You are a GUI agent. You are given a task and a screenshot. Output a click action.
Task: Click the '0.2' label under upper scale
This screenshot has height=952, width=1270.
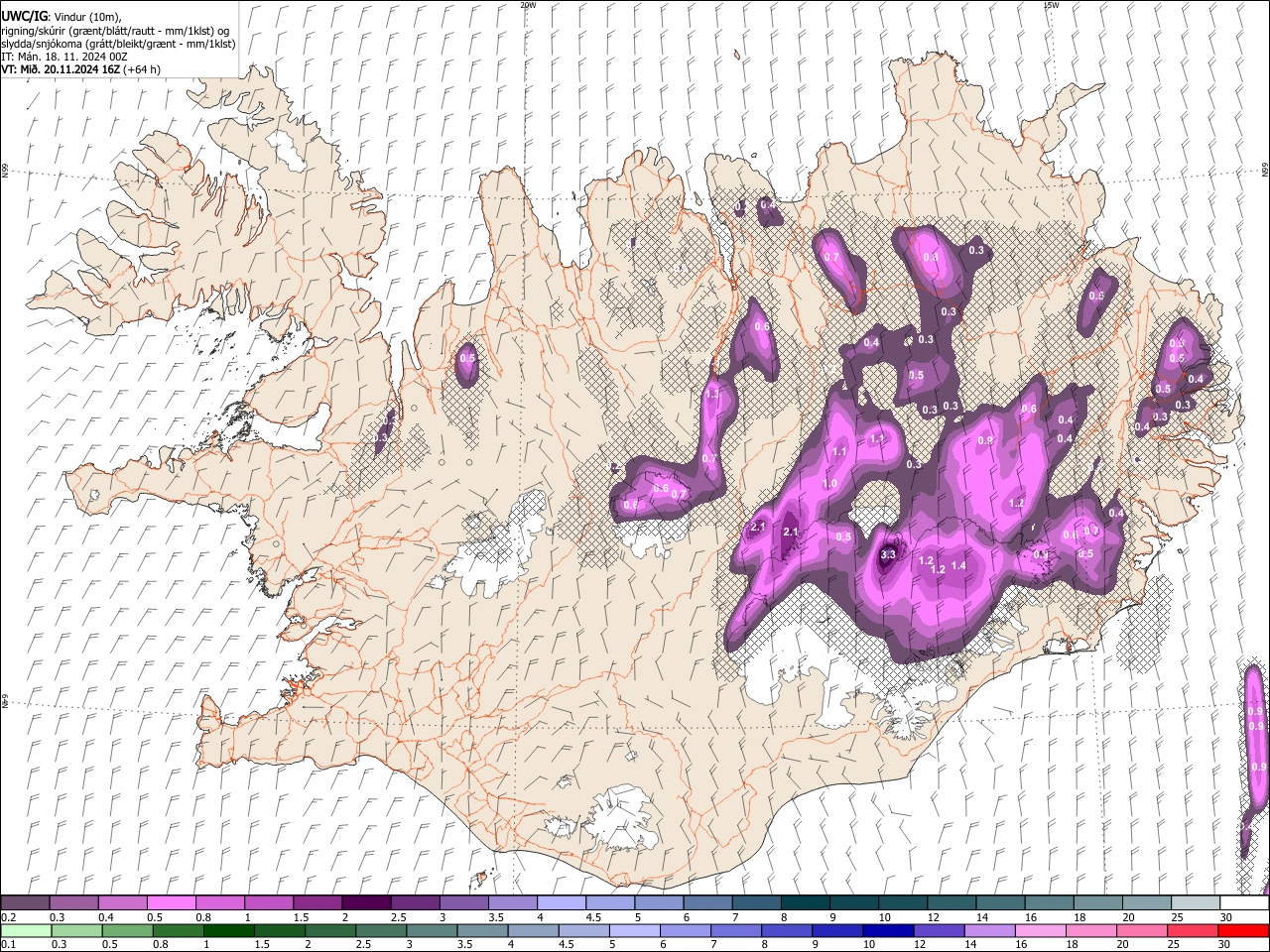point(8,917)
